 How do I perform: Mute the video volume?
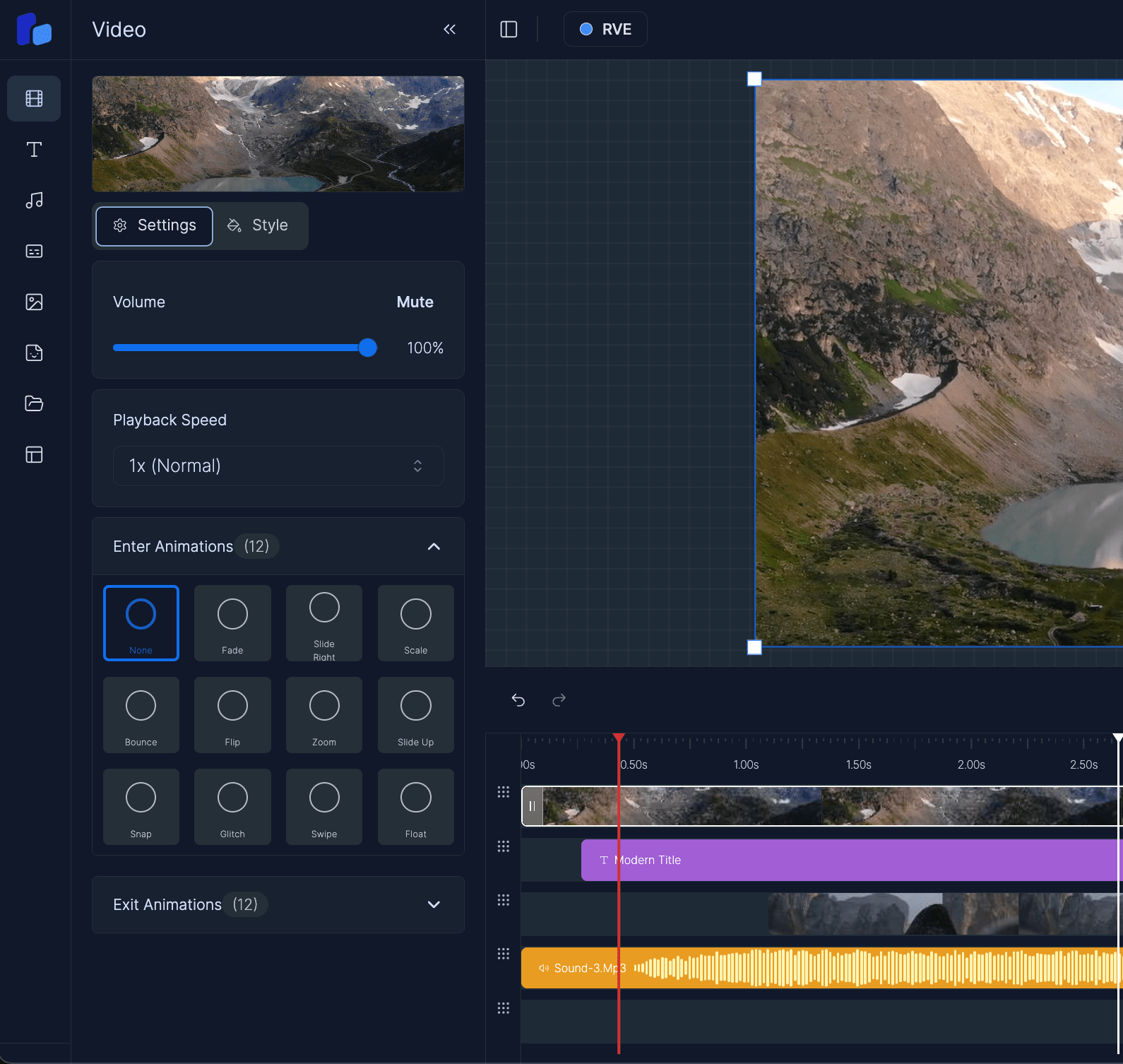pyautogui.click(x=415, y=302)
